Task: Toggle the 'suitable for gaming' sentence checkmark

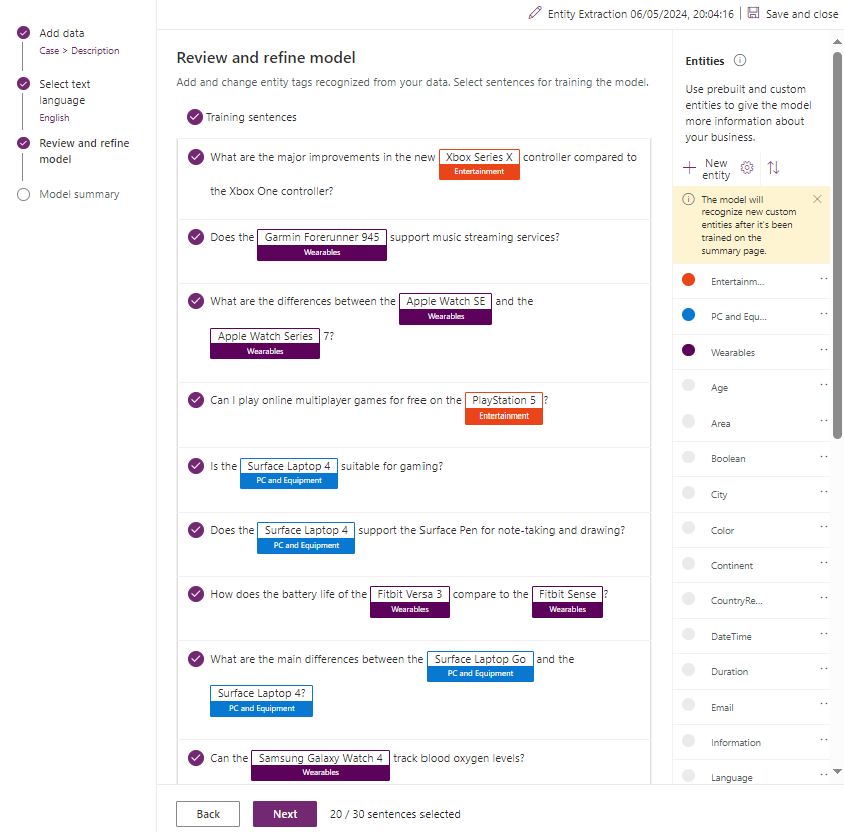Action: [196, 466]
